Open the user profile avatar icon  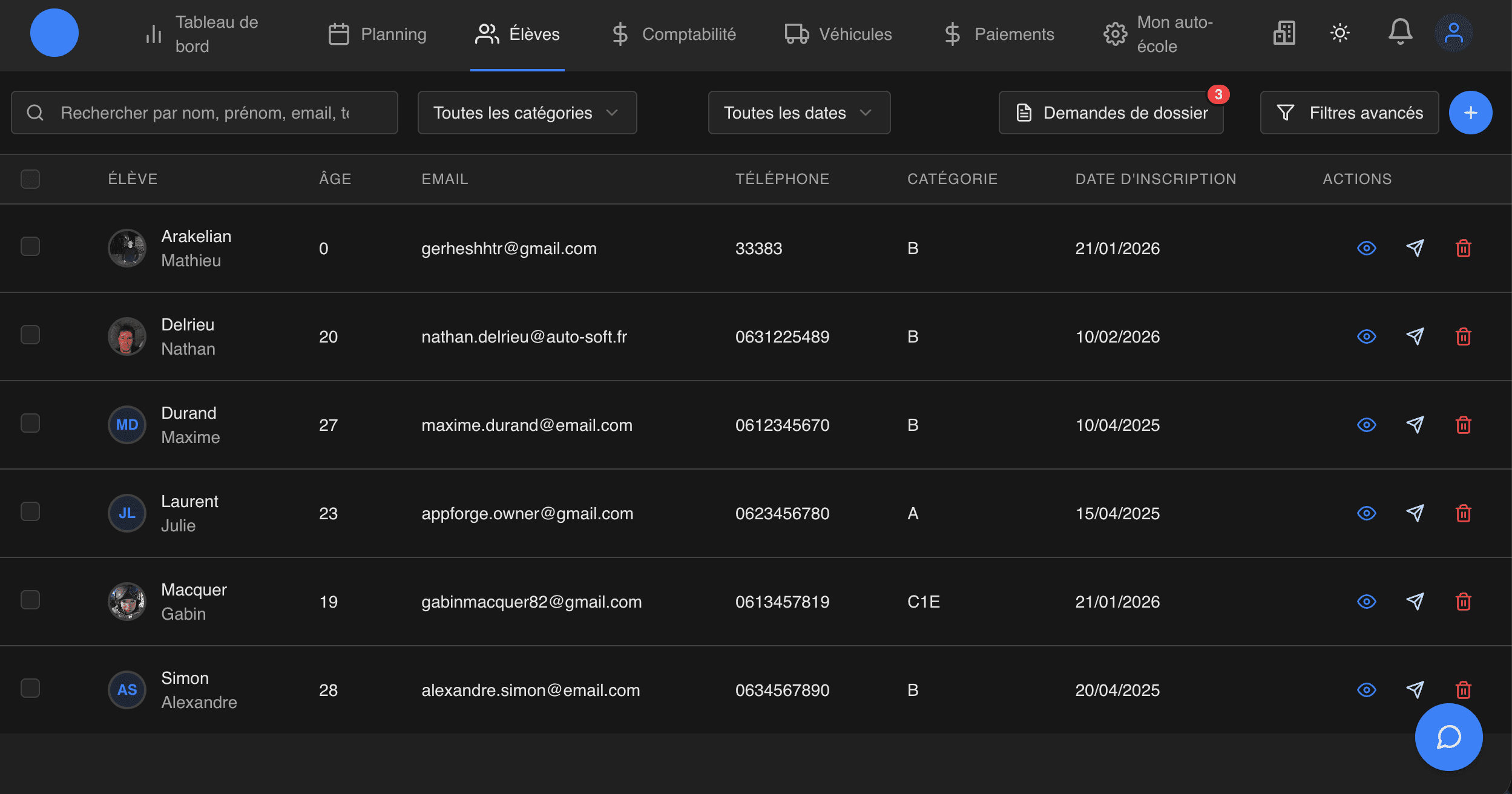coord(1453,33)
